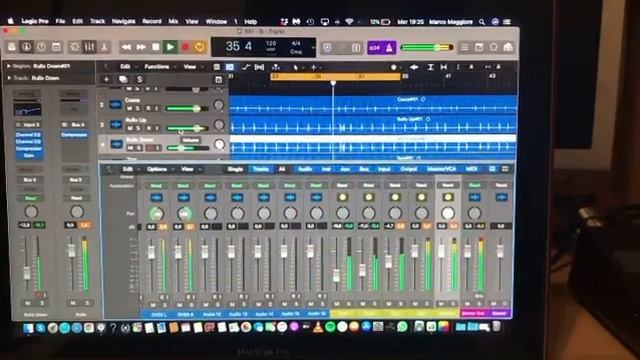Image resolution: width=640 pixels, height=360 pixels.
Task: Toggle the Master/VCA filter button
Action: click(x=441, y=169)
